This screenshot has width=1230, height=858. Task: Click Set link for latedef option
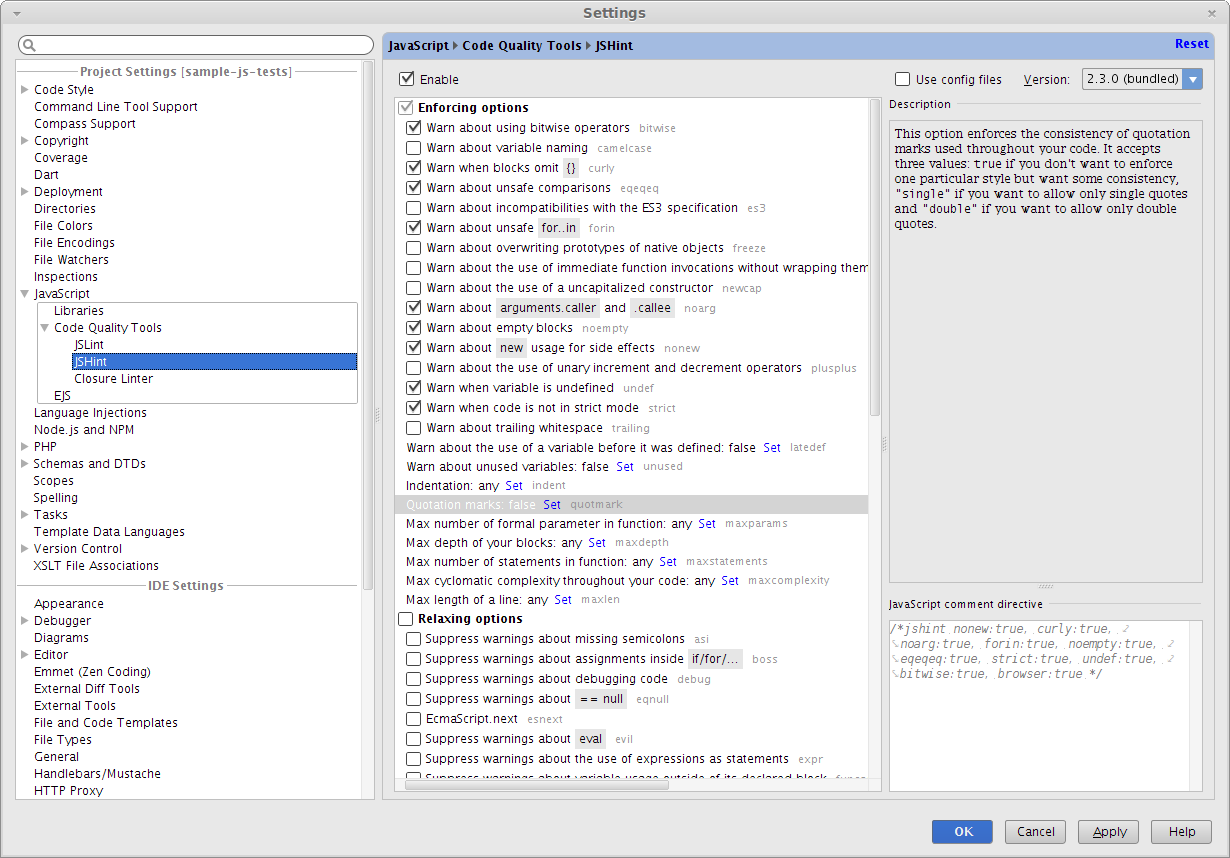pos(772,448)
